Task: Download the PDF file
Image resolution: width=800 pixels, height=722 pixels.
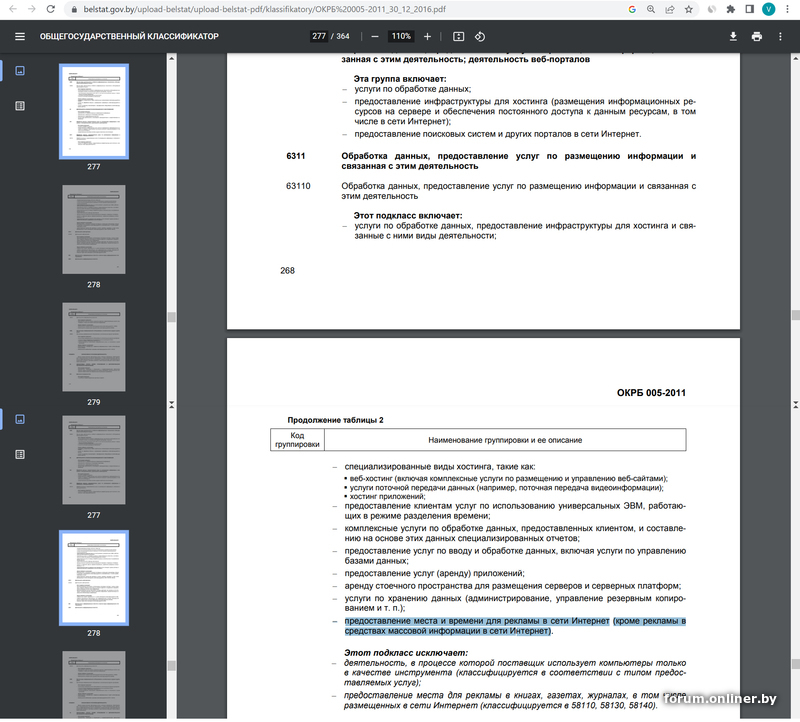Action: 733,36
